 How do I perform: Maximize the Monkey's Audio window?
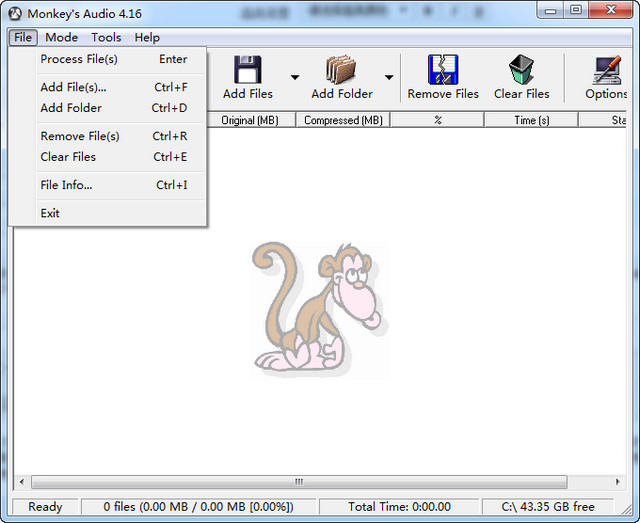(576, 11)
